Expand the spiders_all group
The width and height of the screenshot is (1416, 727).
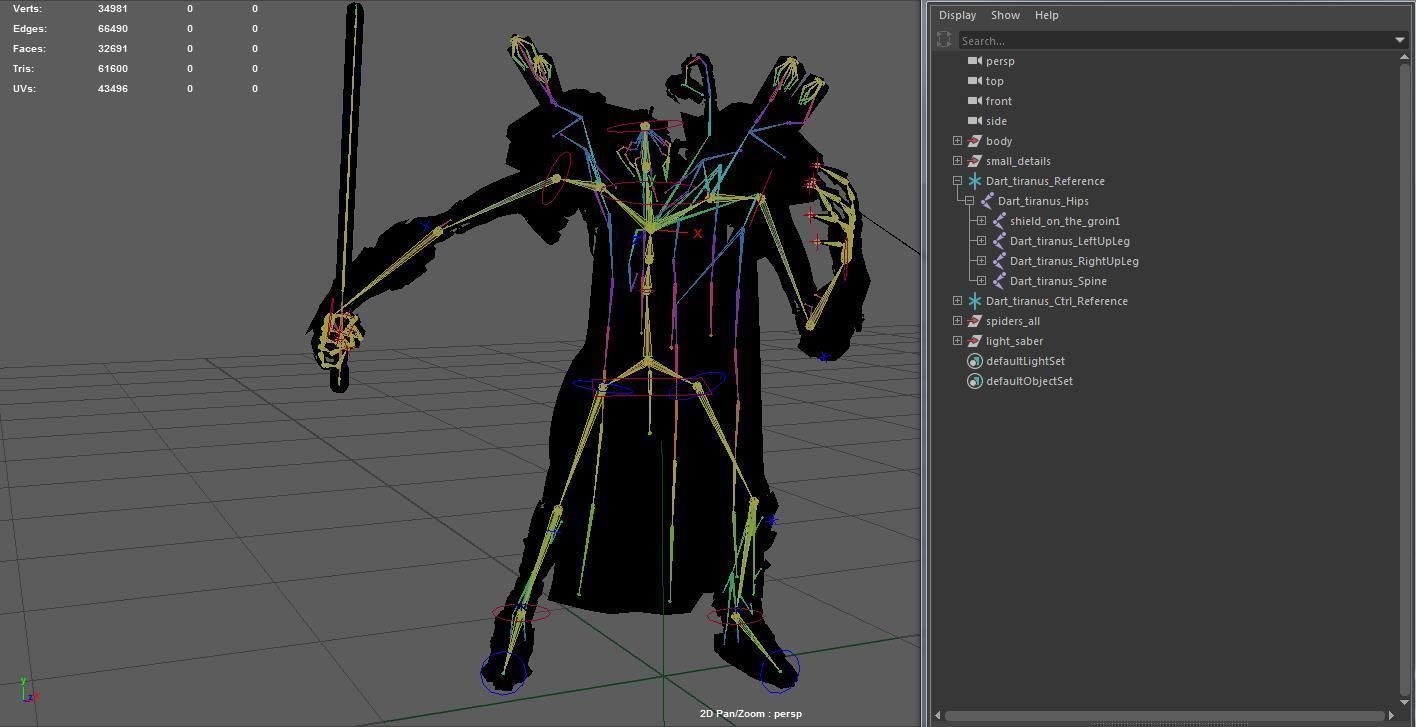point(957,321)
